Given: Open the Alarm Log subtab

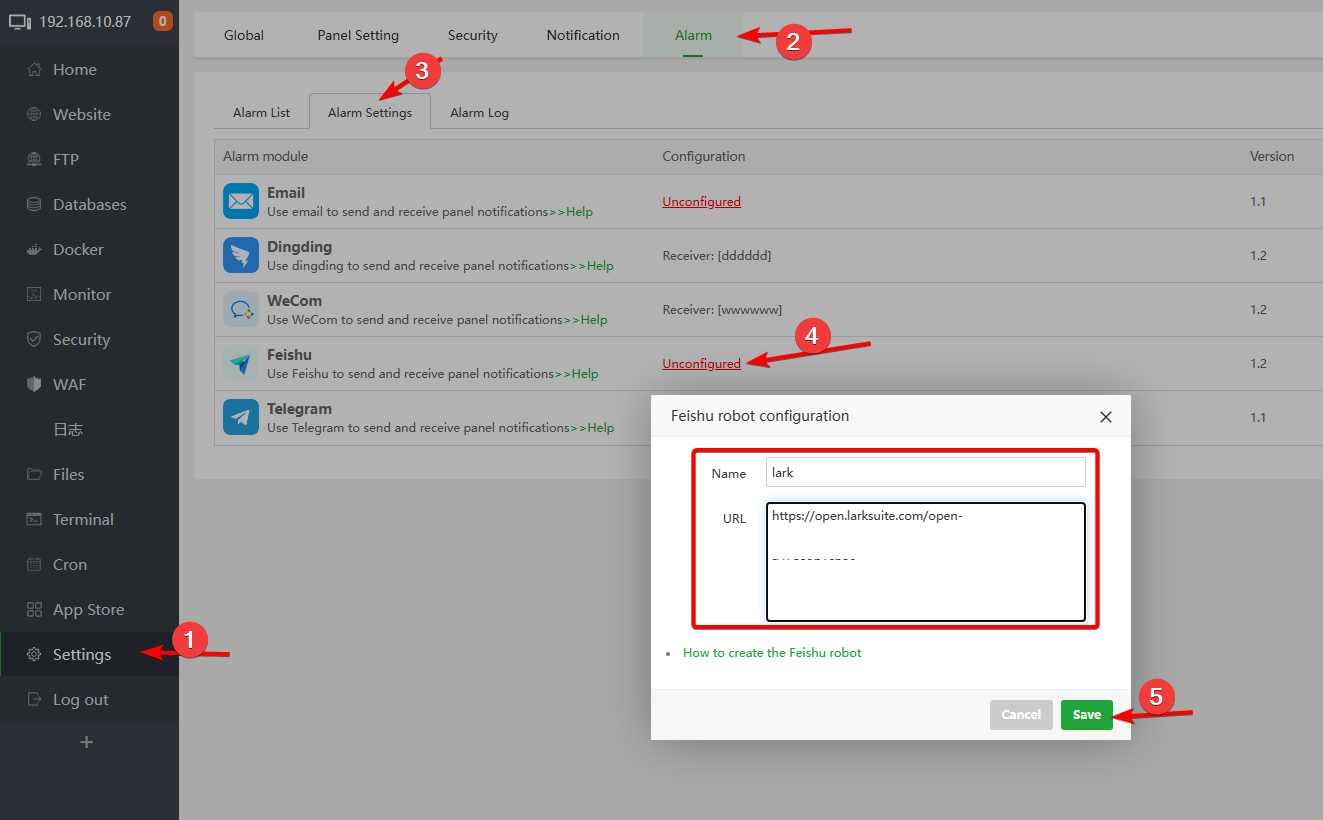Looking at the screenshot, I should 480,112.
